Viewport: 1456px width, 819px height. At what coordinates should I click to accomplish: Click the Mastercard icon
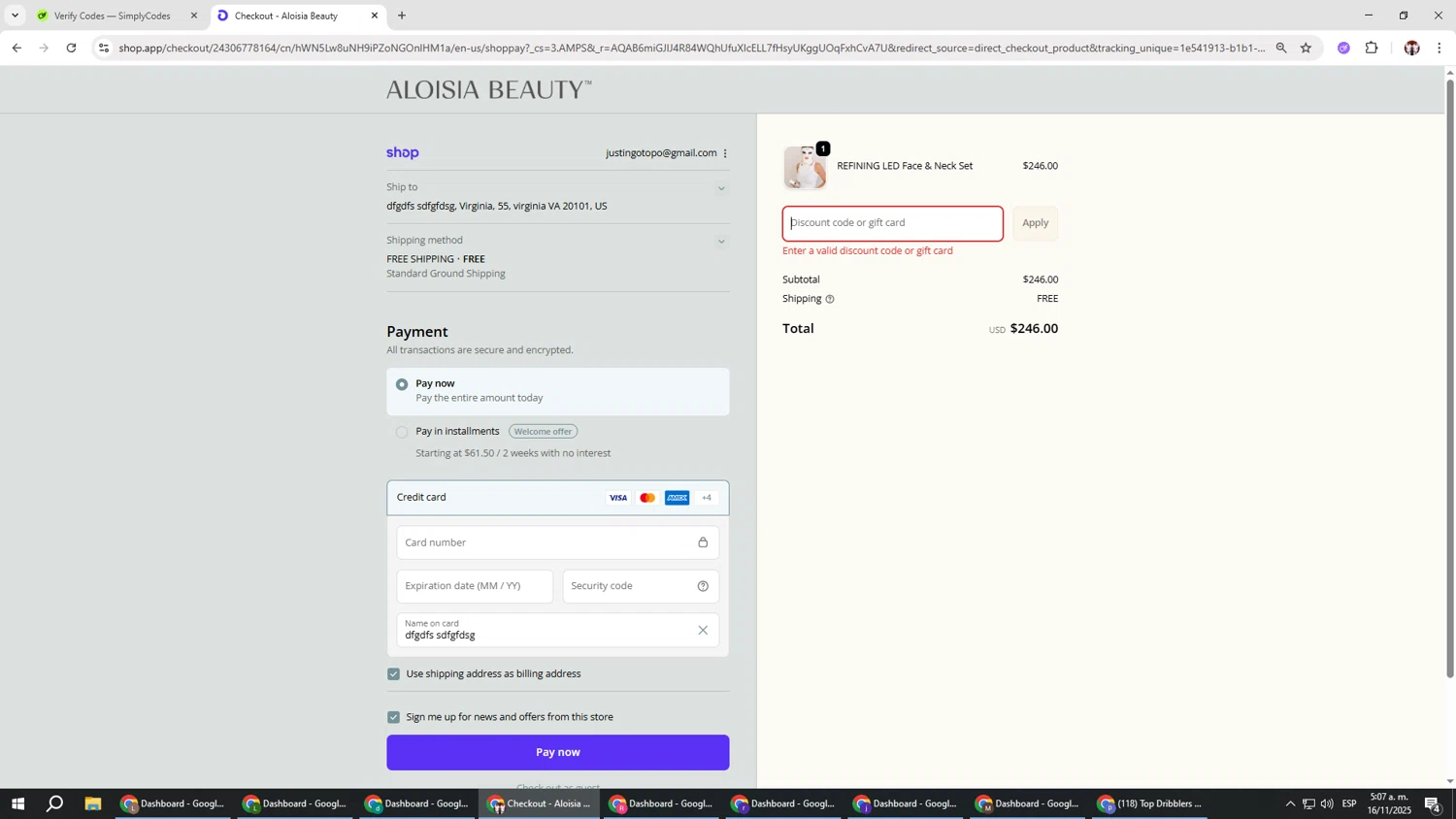pos(647,498)
